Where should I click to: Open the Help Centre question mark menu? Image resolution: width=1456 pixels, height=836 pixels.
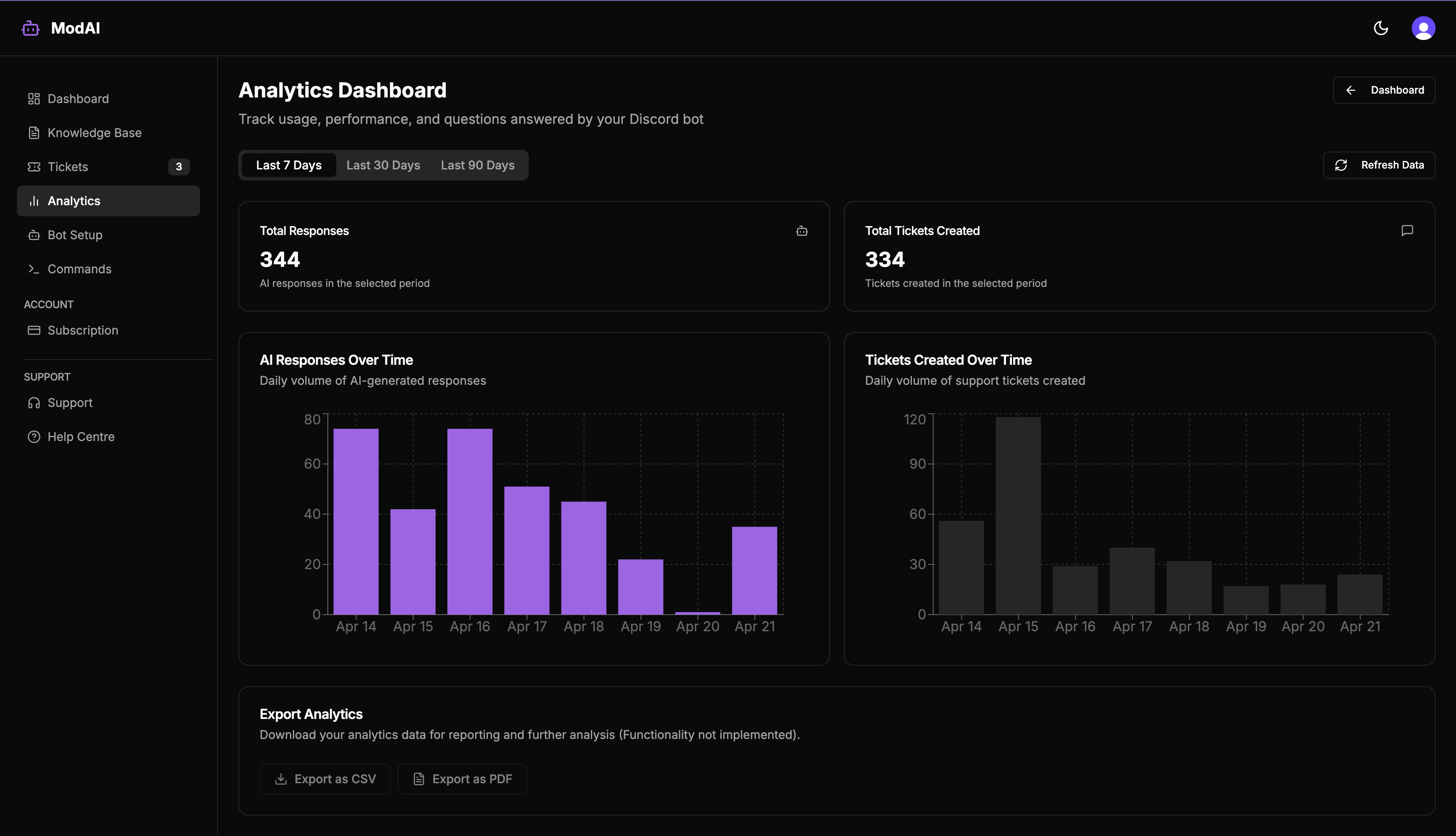(33, 436)
